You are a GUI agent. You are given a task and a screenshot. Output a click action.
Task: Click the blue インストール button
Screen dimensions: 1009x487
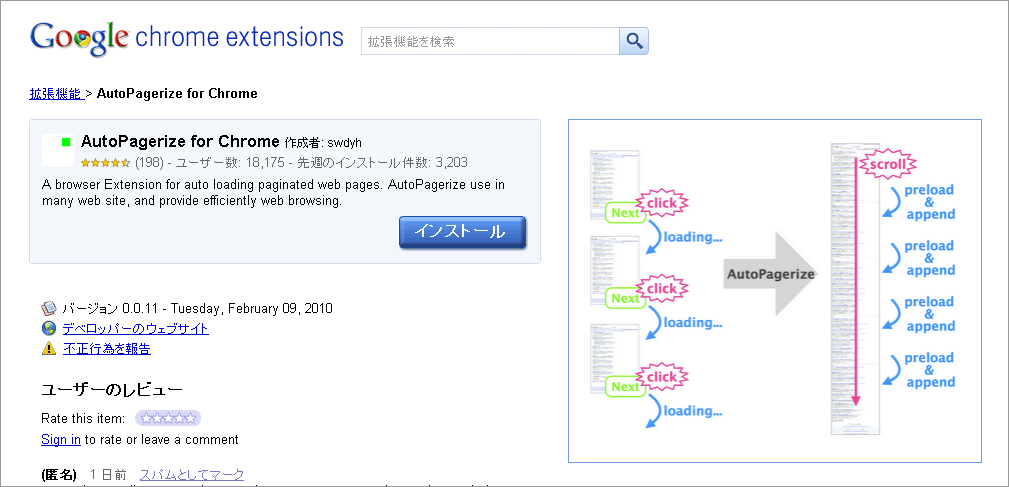point(463,232)
